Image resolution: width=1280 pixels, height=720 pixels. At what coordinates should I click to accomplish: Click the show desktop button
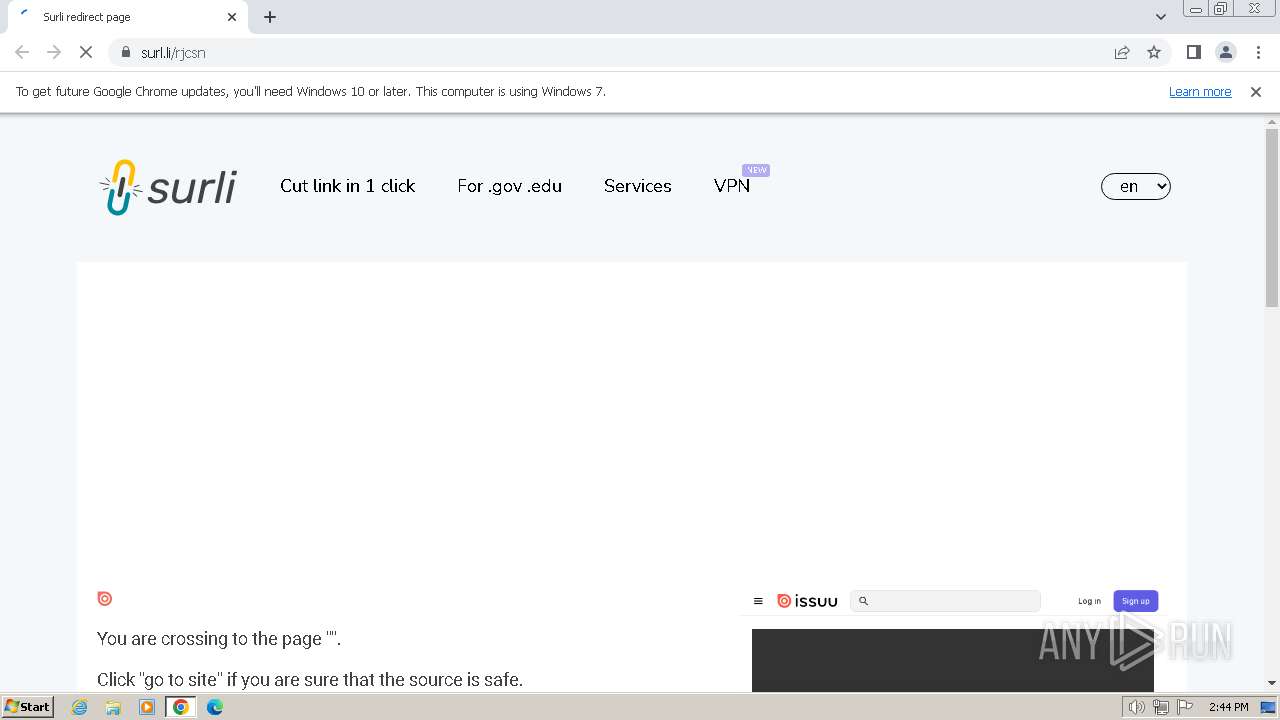pyautogui.click(x=1269, y=707)
